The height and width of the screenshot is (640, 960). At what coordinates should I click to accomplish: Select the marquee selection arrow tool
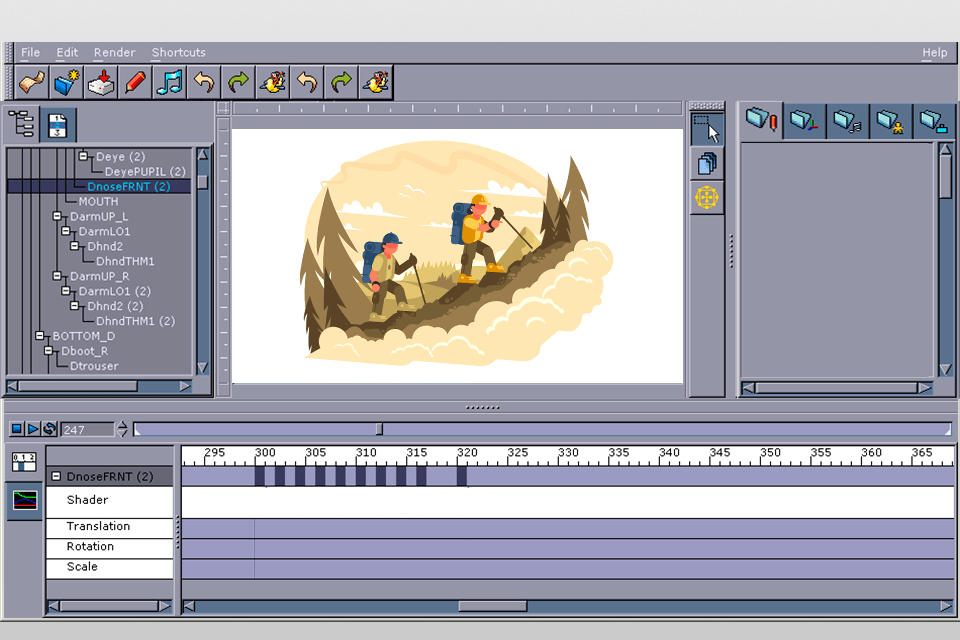click(x=707, y=129)
